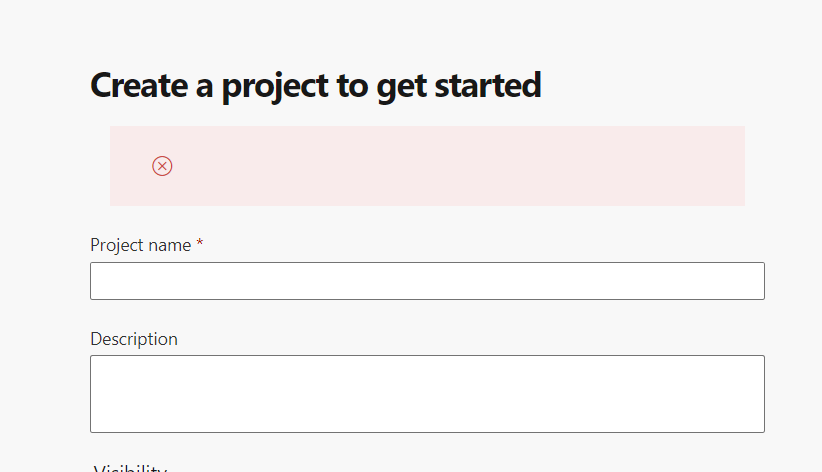Click the red required asterisk
The width and height of the screenshot is (822, 472).
pyautogui.click(x=200, y=245)
